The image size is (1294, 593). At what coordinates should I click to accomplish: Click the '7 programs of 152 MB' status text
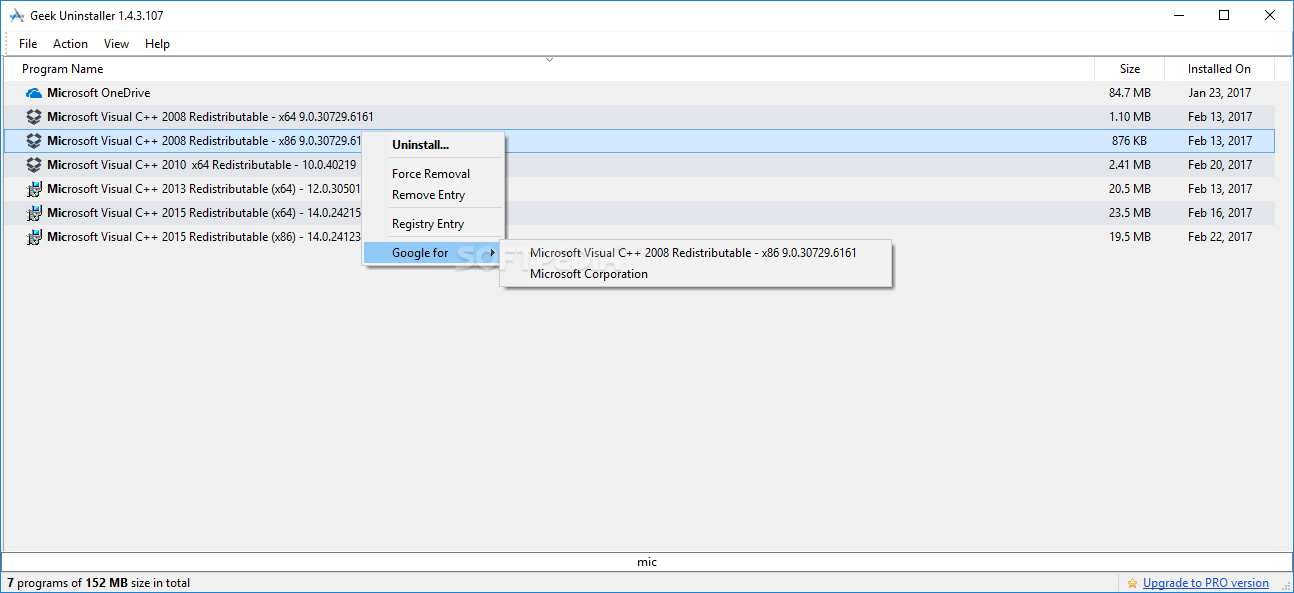pyautogui.click(x=98, y=583)
